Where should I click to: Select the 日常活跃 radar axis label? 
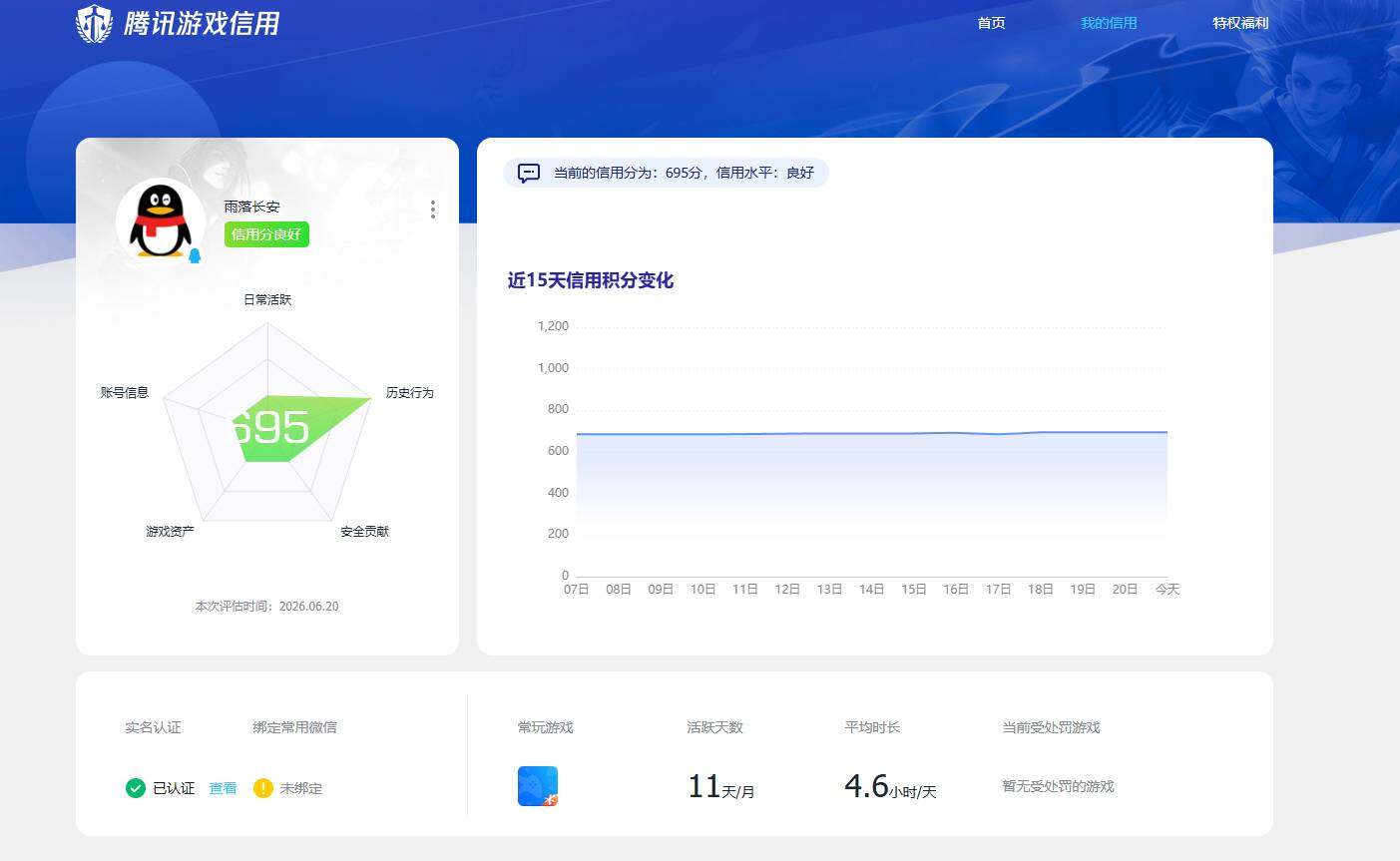tap(267, 299)
